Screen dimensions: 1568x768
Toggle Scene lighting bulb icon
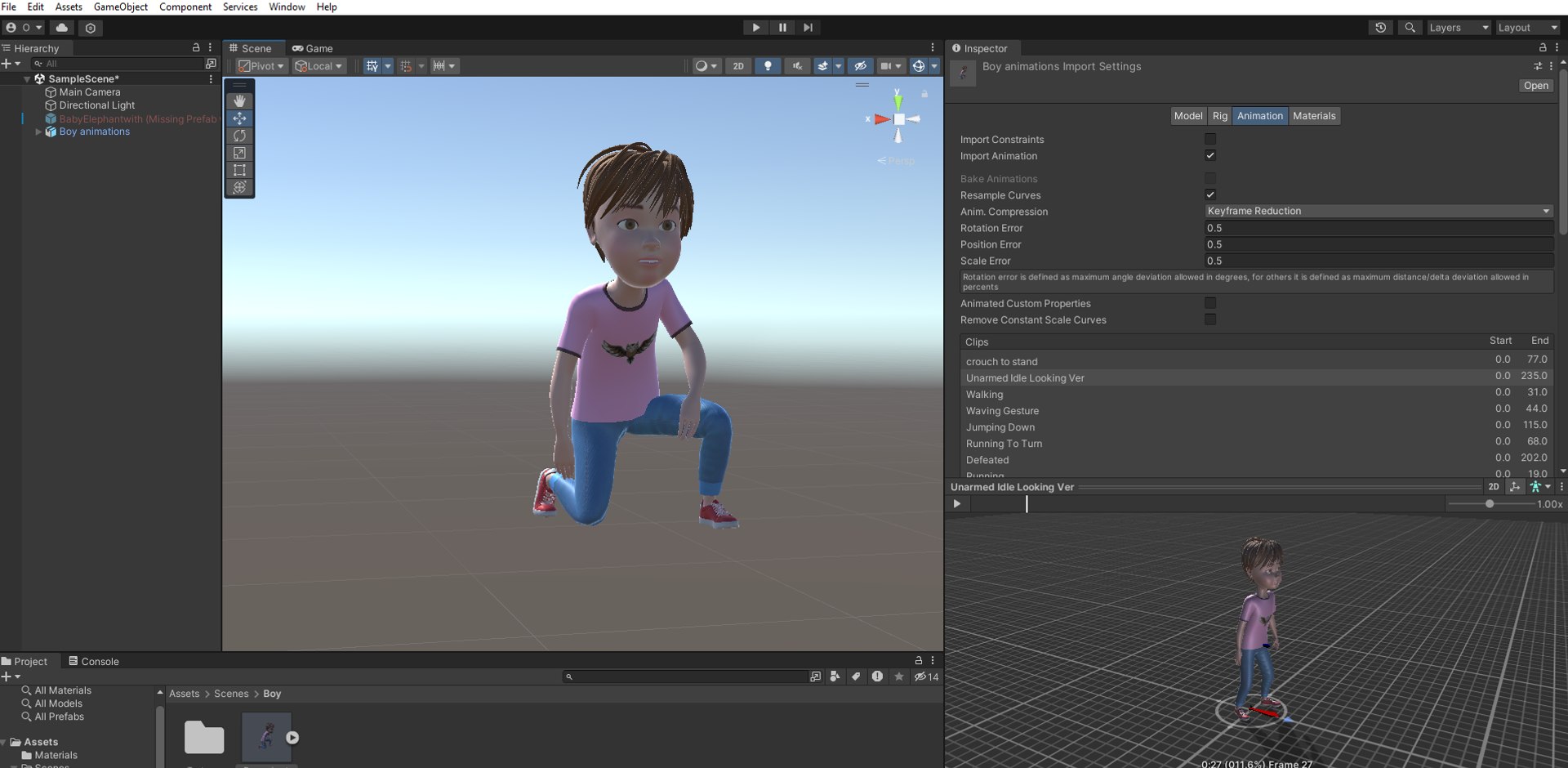tap(768, 66)
